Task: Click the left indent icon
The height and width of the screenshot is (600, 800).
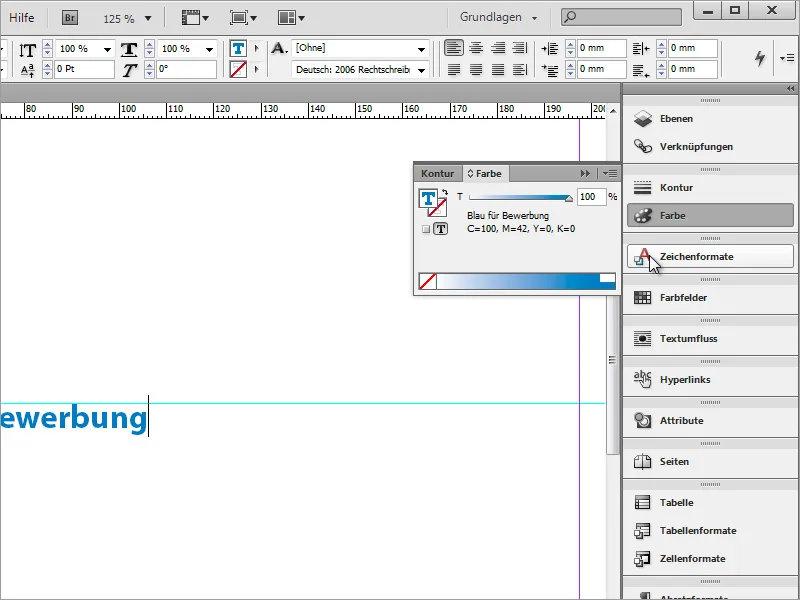Action: pyautogui.click(x=550, y=48)
